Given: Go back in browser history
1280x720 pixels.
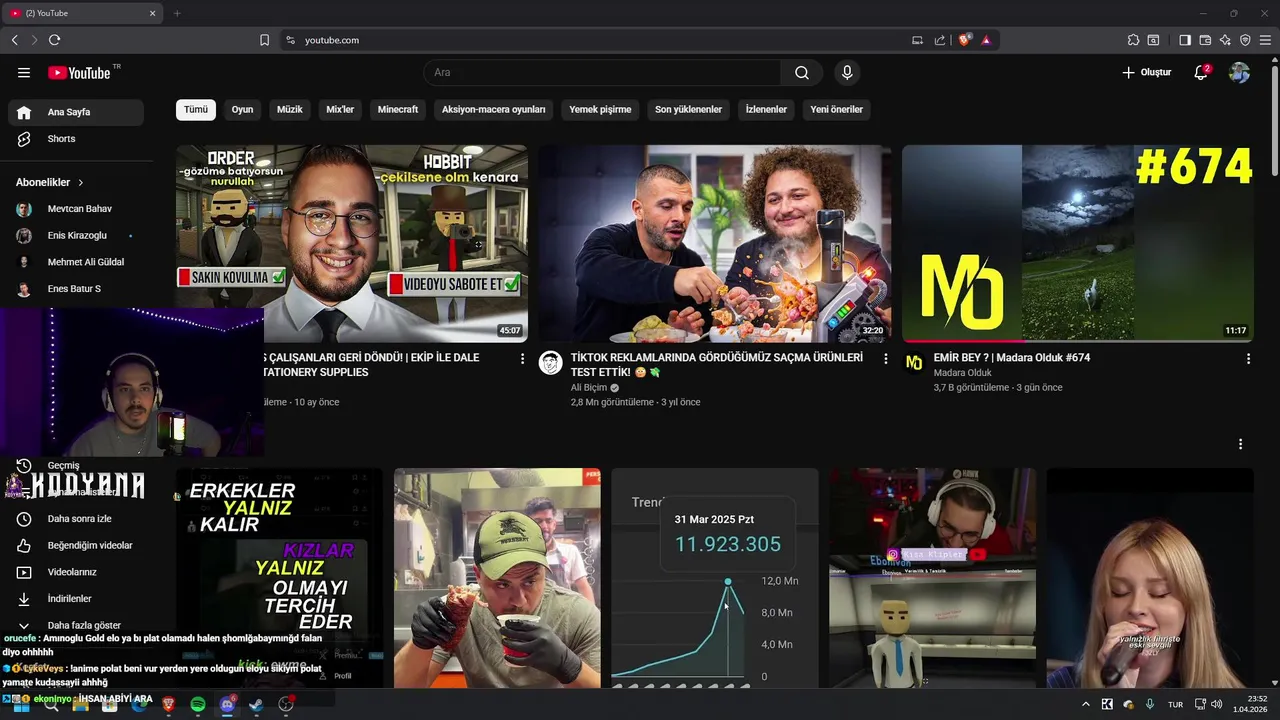Looking at the screenshot, I should pyautogui.click(x=14, y=40).
